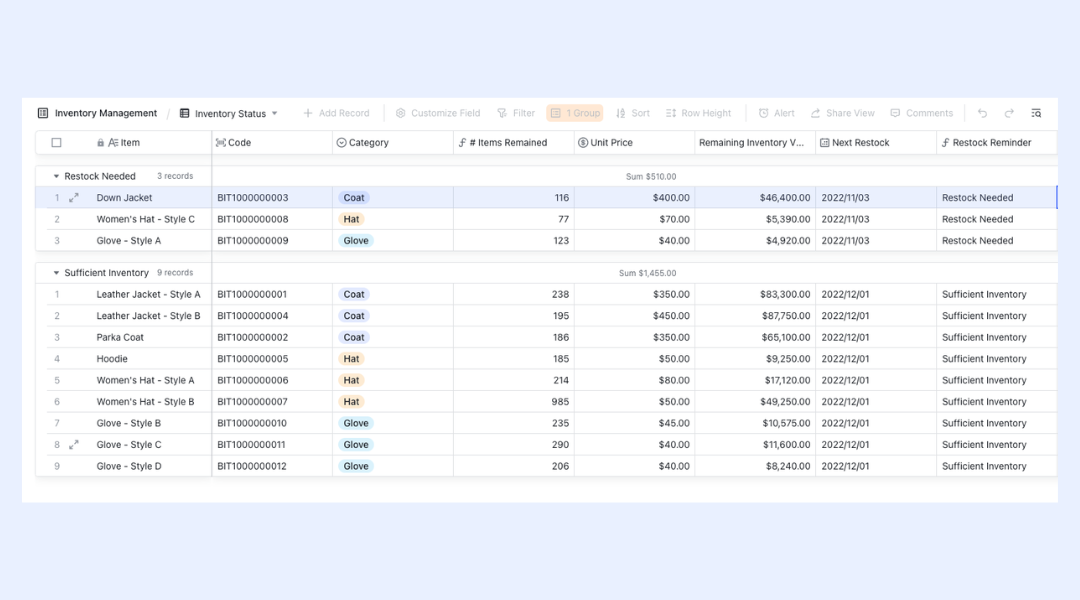Open the Filter tool
This screenshot has height=600, width=1080.
(516, 113)
